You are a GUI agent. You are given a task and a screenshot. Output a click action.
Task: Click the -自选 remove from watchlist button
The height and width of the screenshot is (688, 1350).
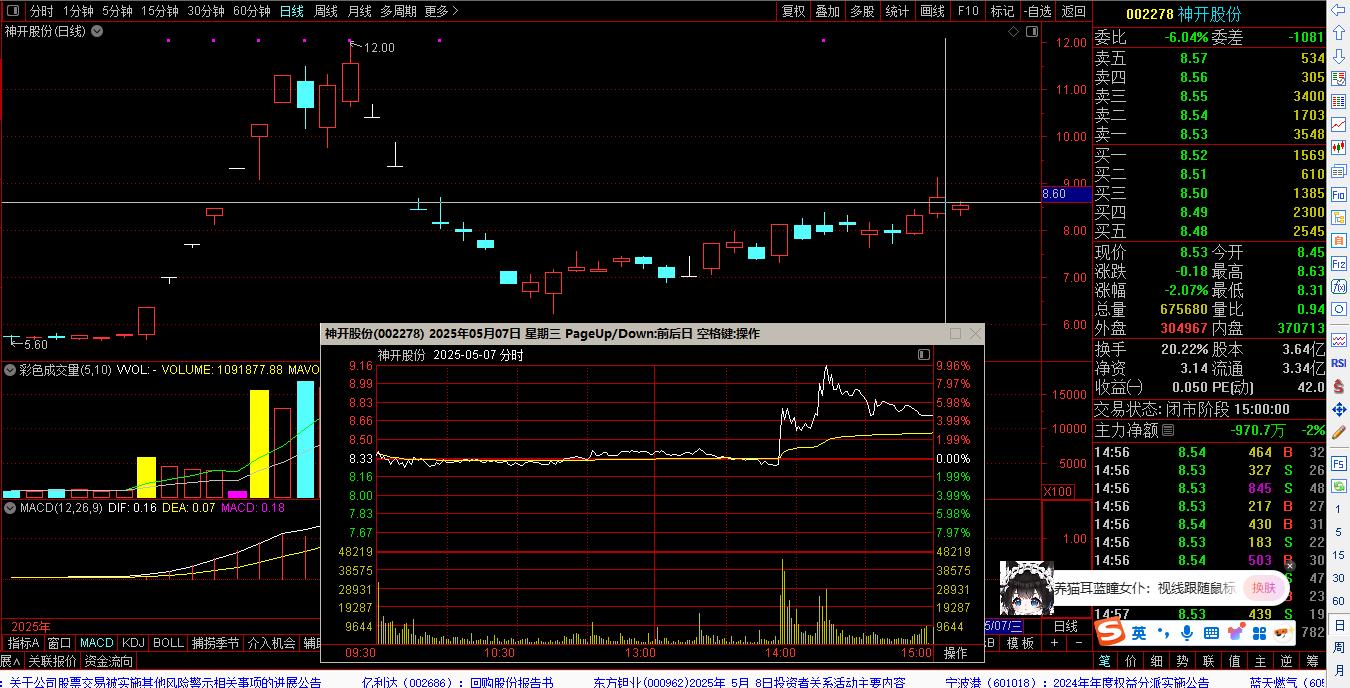click(1037, 11)
